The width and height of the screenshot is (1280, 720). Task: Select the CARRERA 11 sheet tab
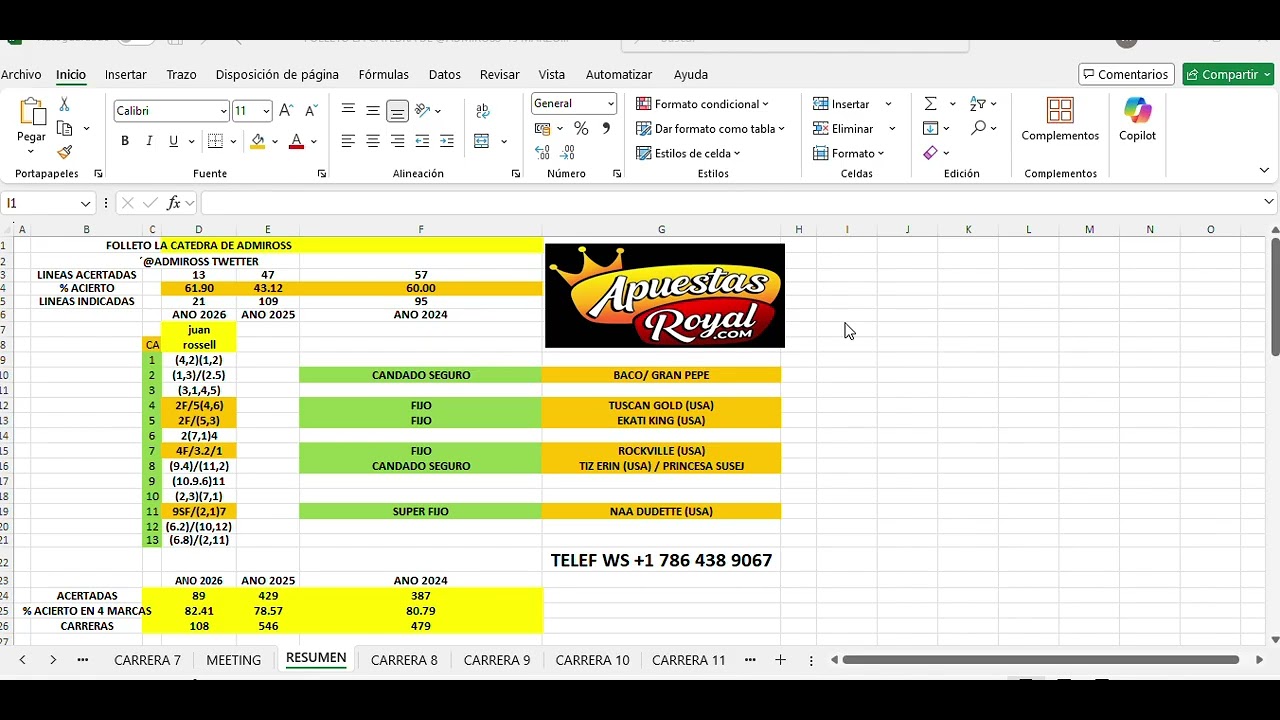pyautogui.click(x=688, y=660)
